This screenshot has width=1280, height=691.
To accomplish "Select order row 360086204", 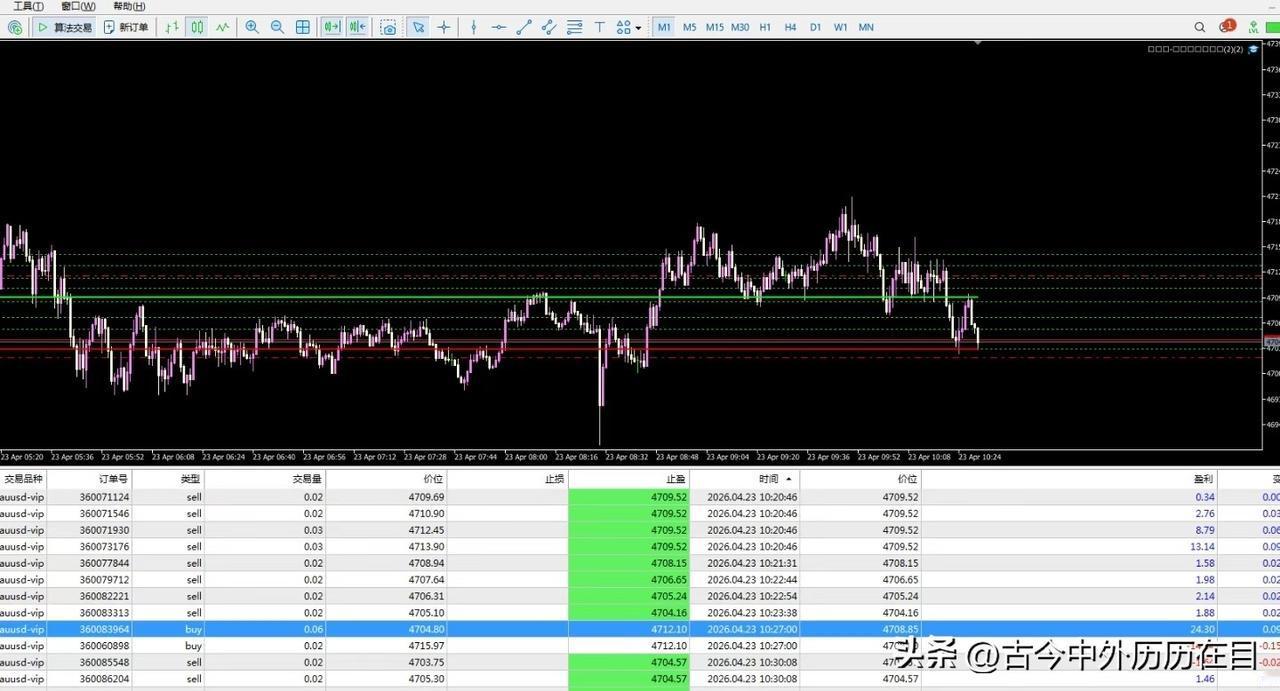I will (640, 678).
